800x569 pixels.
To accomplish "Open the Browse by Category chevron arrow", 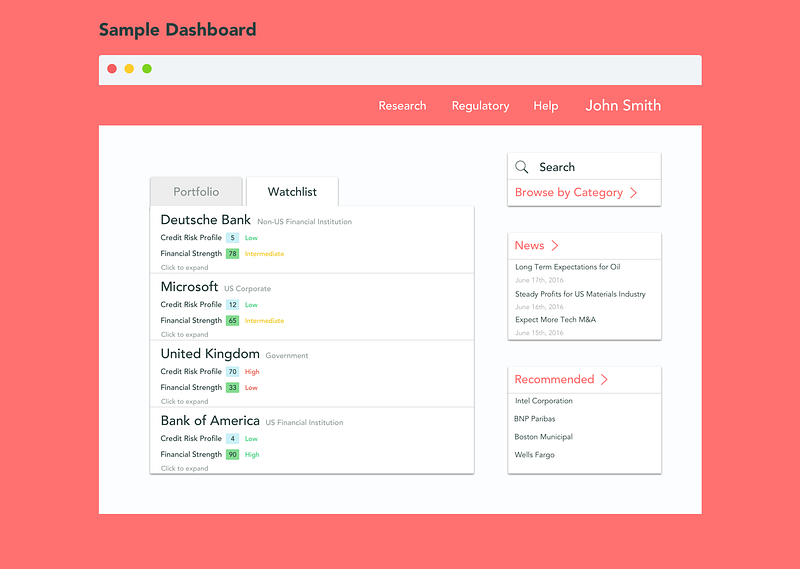I will 633,192.
